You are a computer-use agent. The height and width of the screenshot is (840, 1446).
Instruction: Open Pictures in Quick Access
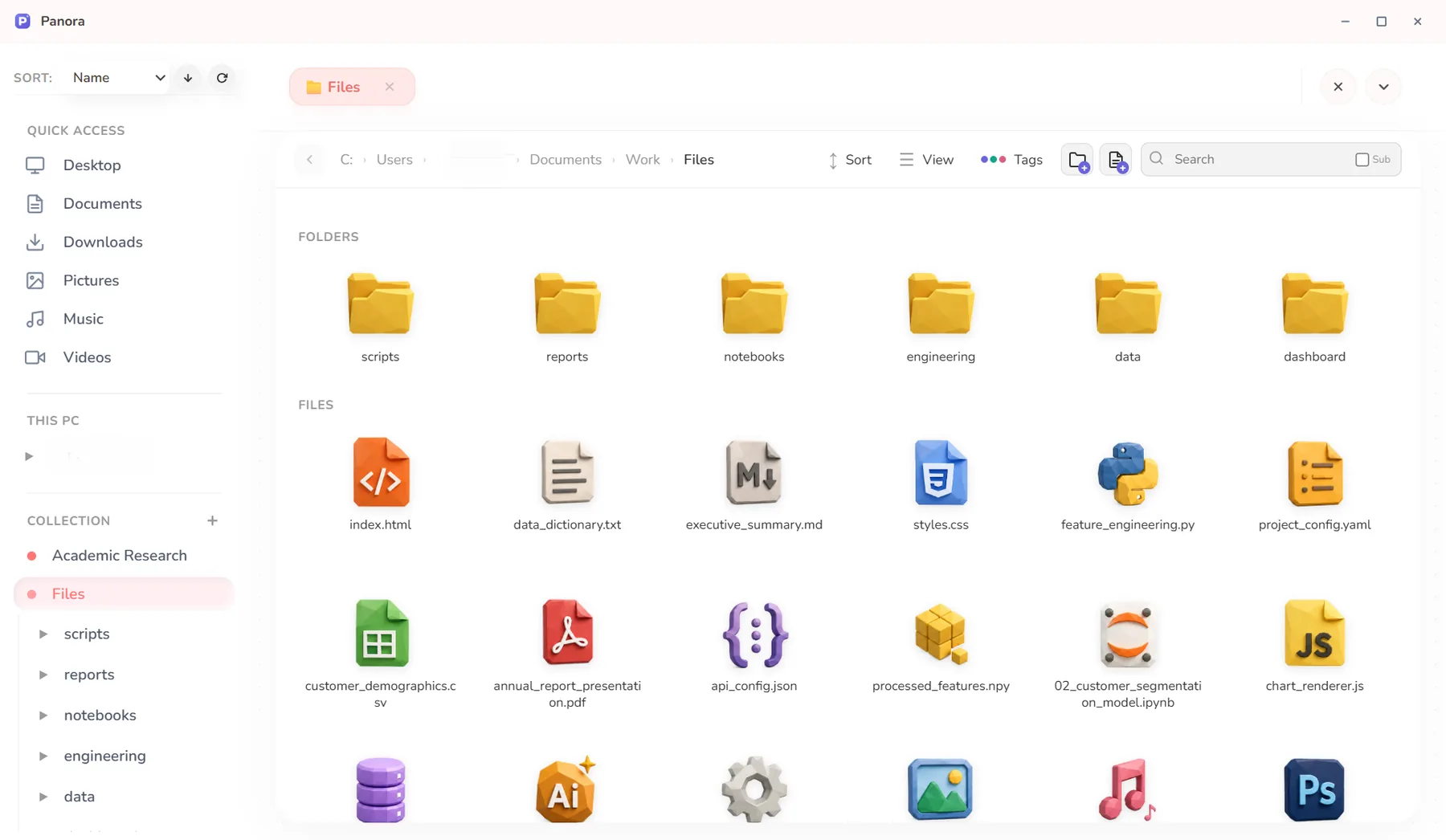91,280
